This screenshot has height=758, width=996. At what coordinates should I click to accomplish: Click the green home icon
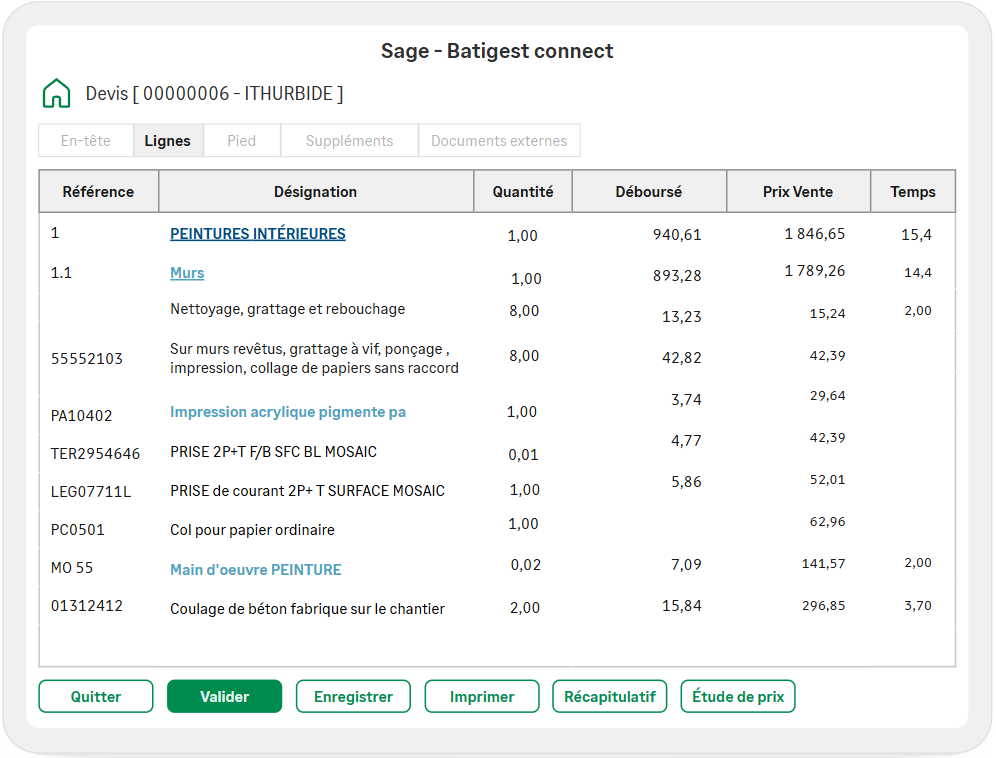(x=56, y=93)
